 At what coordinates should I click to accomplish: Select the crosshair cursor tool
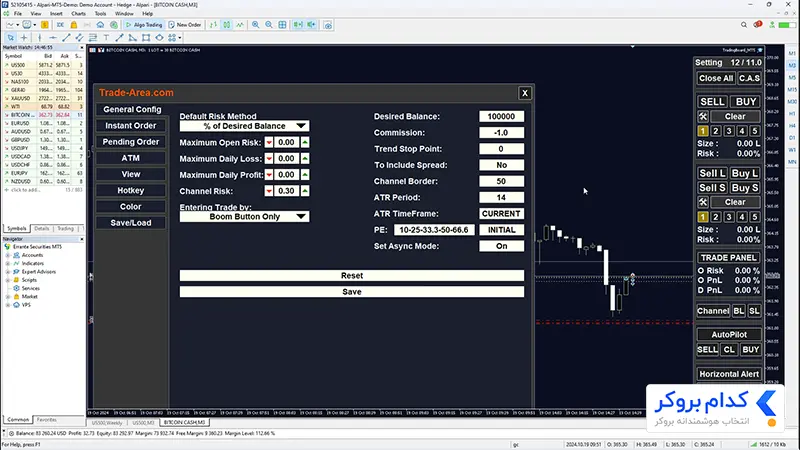coord(24,38)
